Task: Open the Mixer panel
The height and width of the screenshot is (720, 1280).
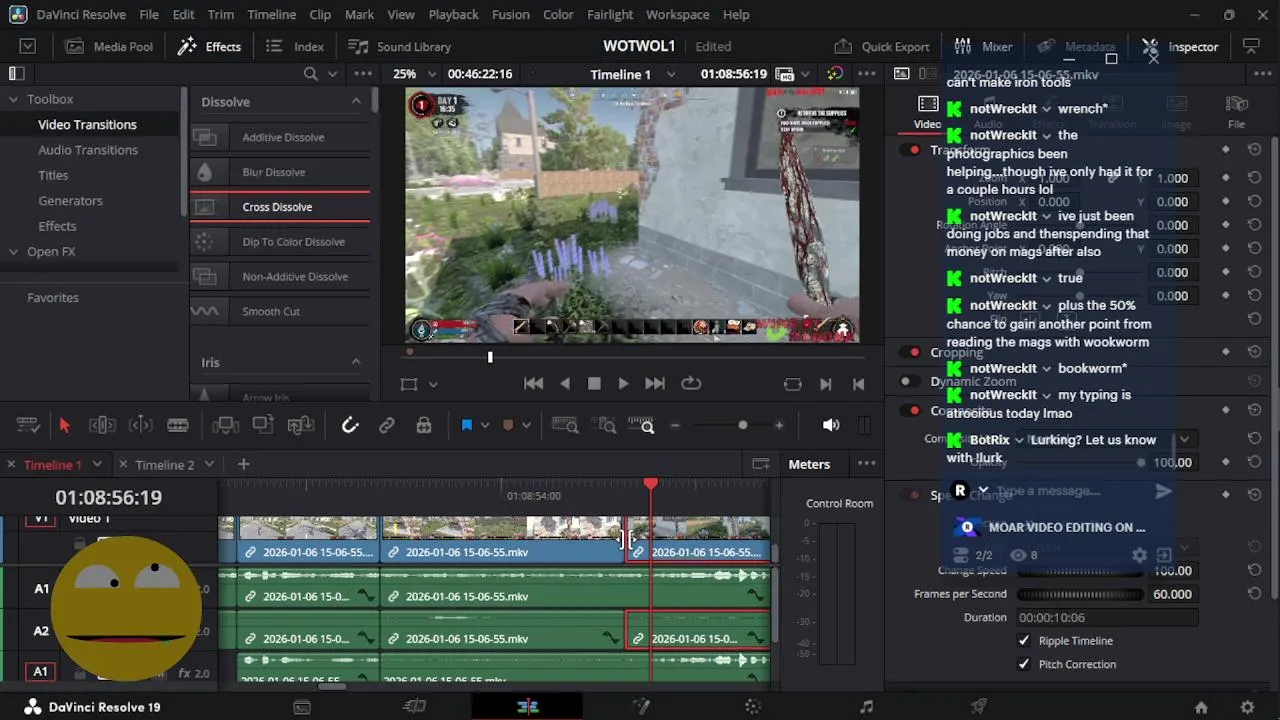Action: click(983, 46)
